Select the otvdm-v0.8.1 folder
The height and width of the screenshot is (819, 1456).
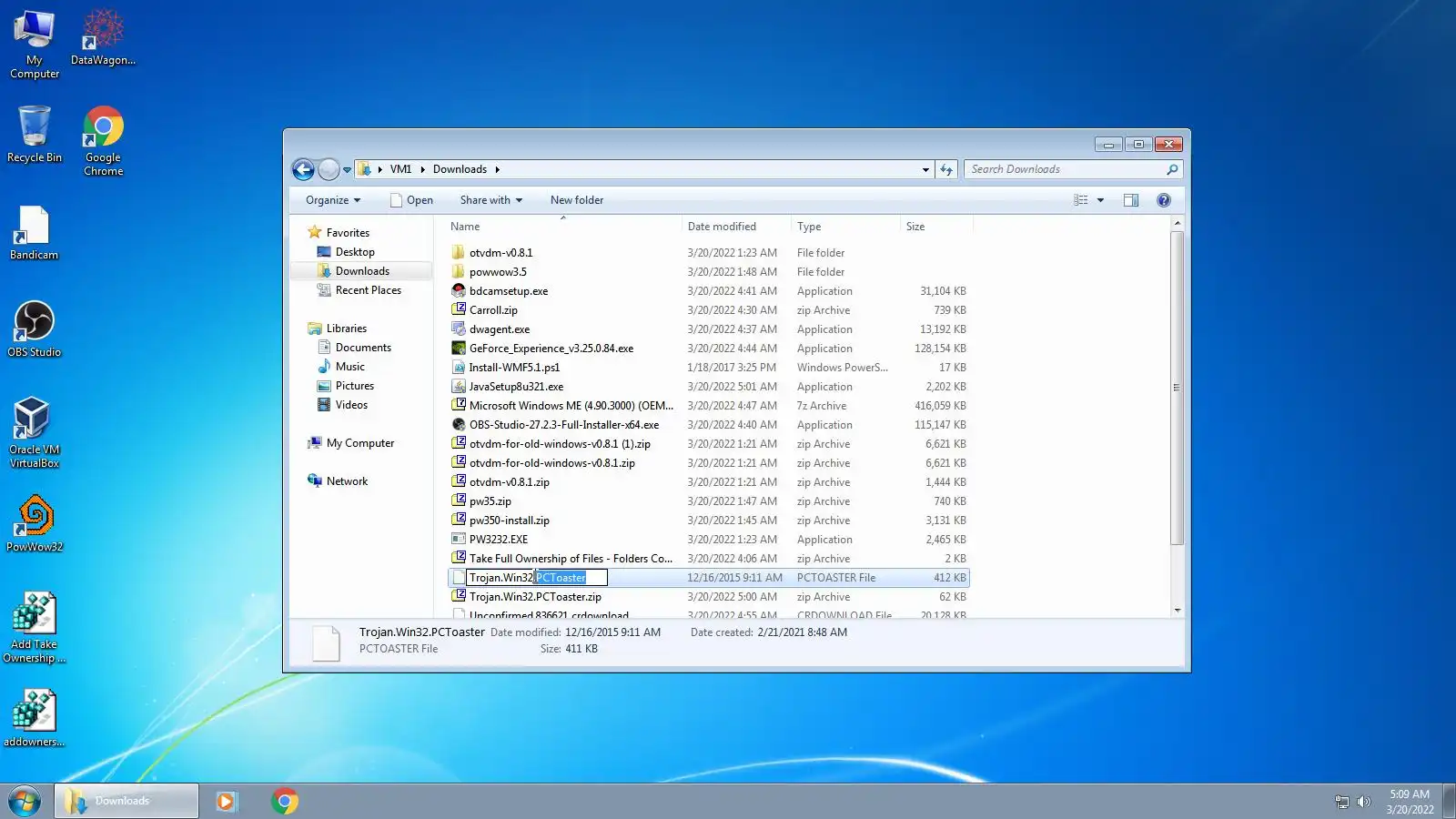point(501,253)
